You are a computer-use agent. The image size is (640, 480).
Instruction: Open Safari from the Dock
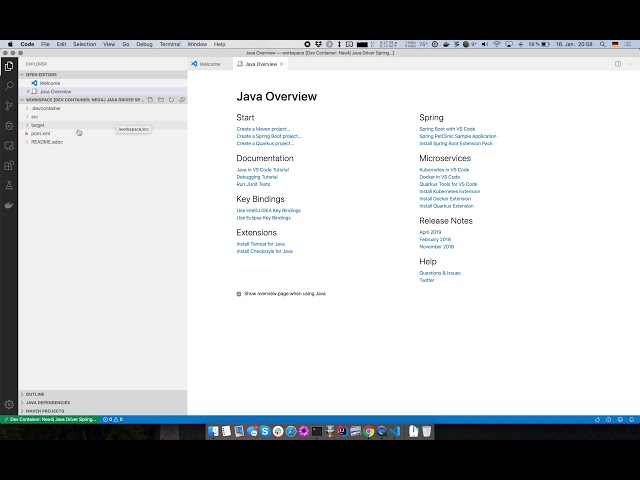[x=291, y=431]
